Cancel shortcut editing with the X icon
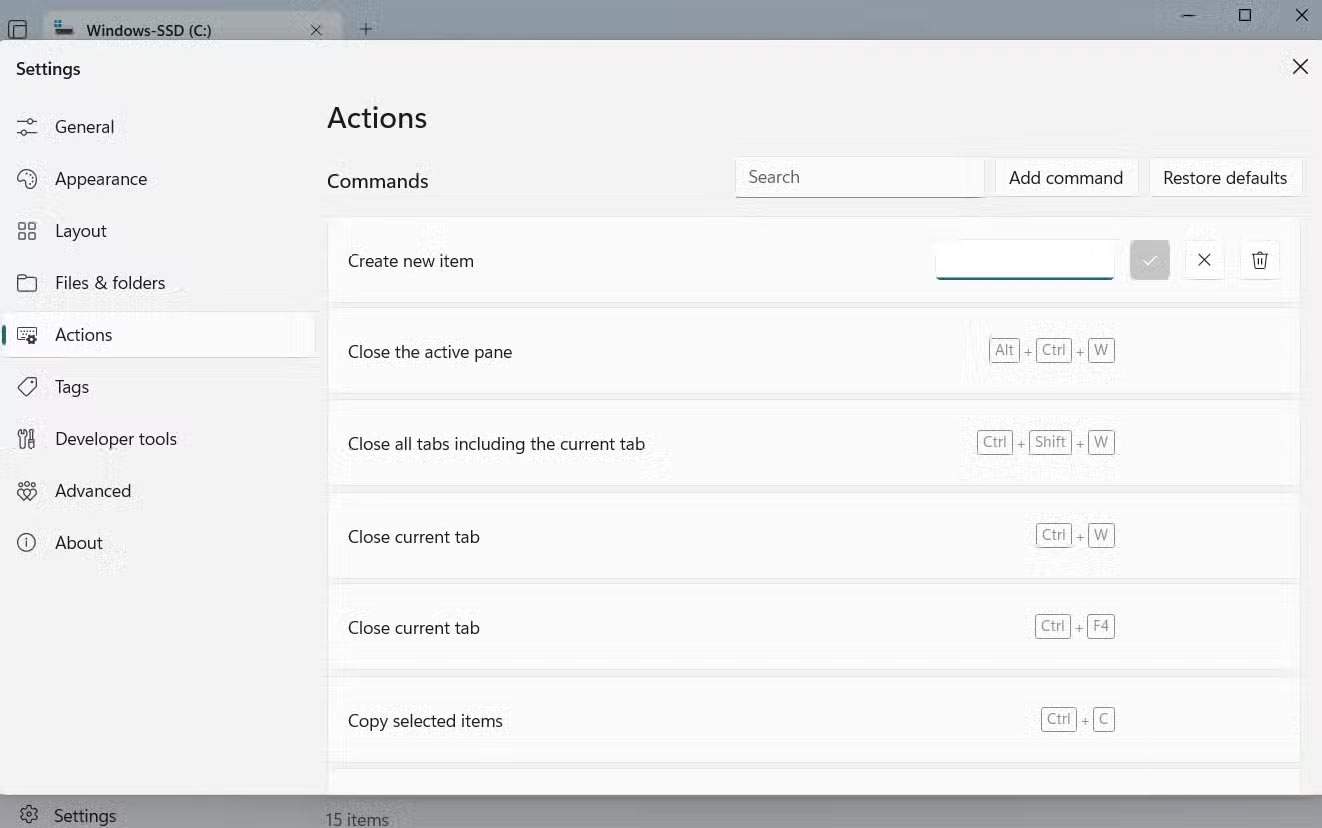The image size is (1322, 828). click(1204, 261)
